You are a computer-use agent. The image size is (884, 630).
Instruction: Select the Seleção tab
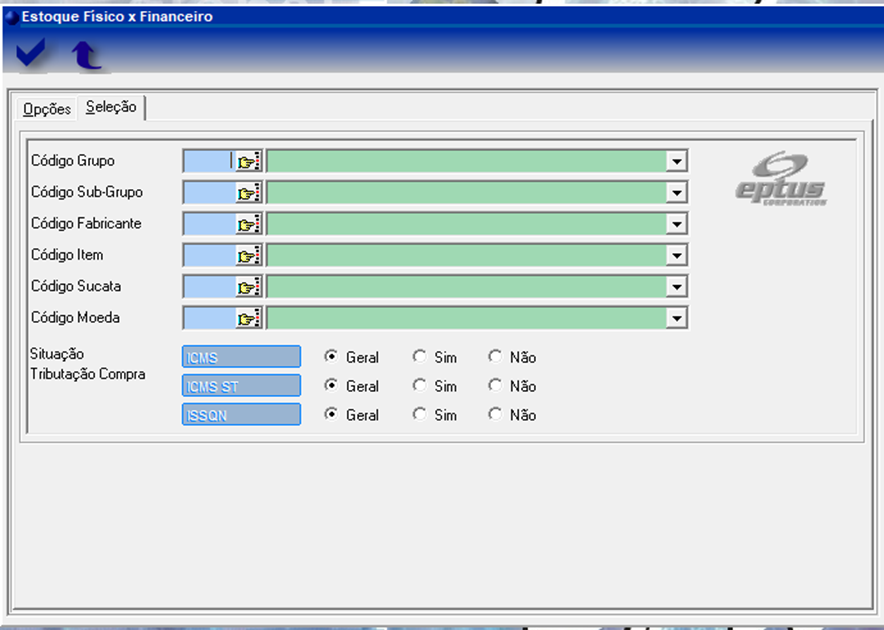pos(111,108)
